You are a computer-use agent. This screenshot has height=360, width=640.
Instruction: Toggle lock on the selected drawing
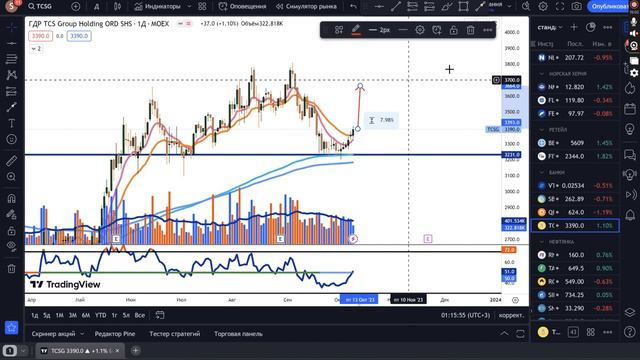453,30
